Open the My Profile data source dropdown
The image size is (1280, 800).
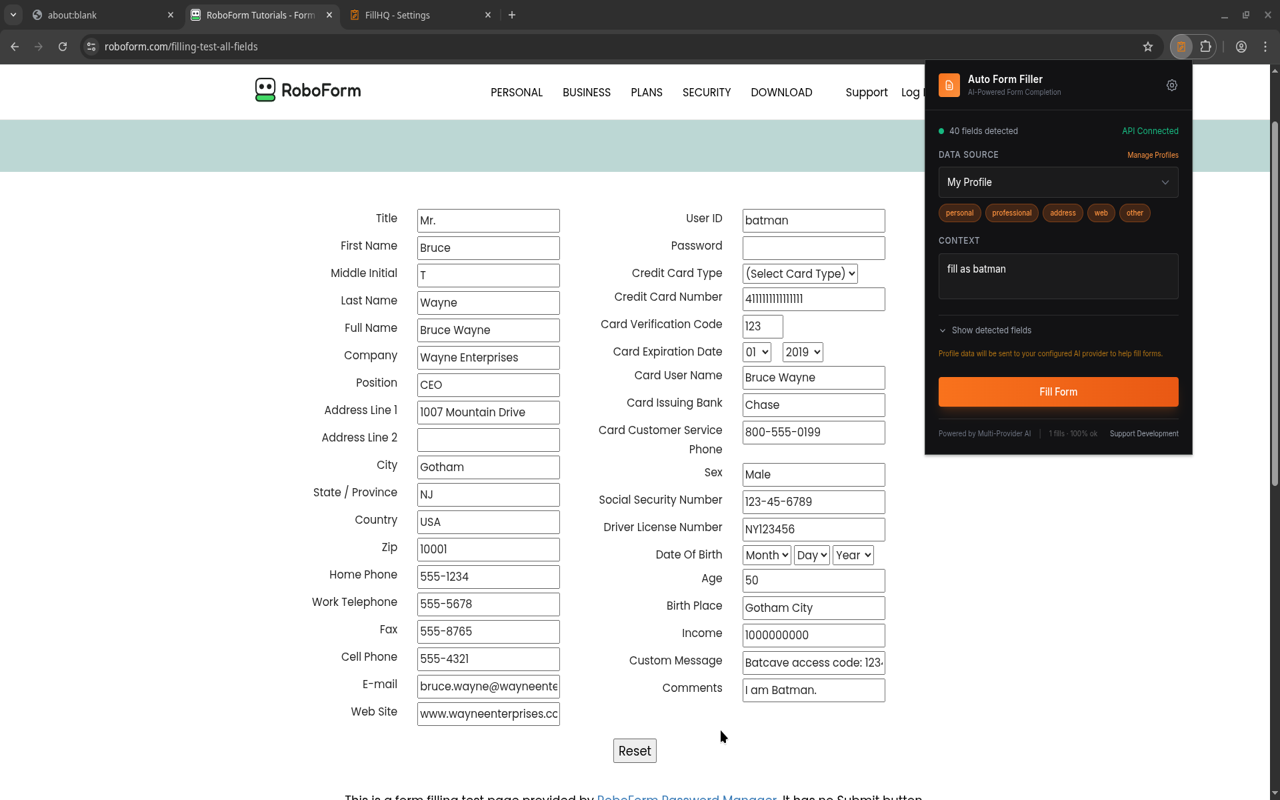[1058, 182]
